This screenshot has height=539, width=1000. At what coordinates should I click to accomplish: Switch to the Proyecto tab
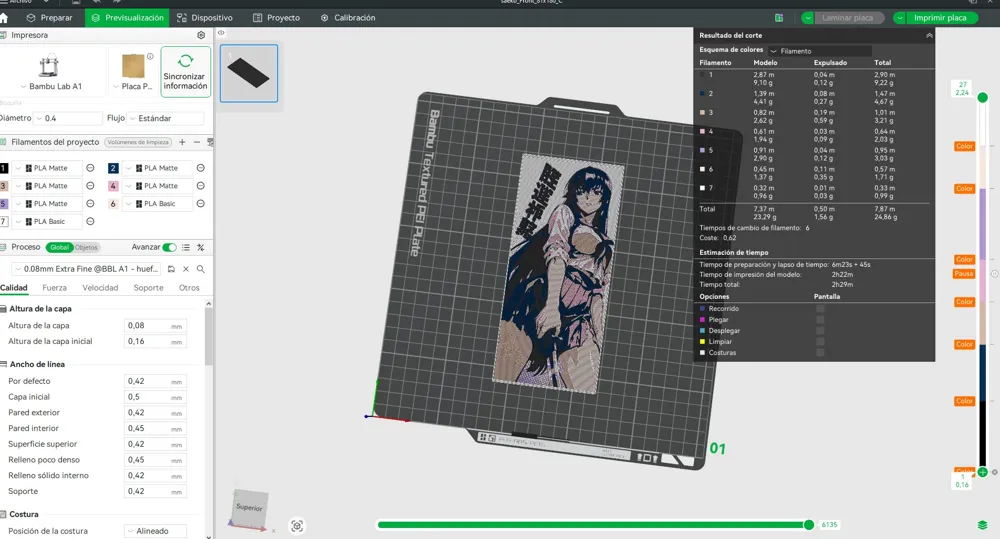click(x=276, y=18)
